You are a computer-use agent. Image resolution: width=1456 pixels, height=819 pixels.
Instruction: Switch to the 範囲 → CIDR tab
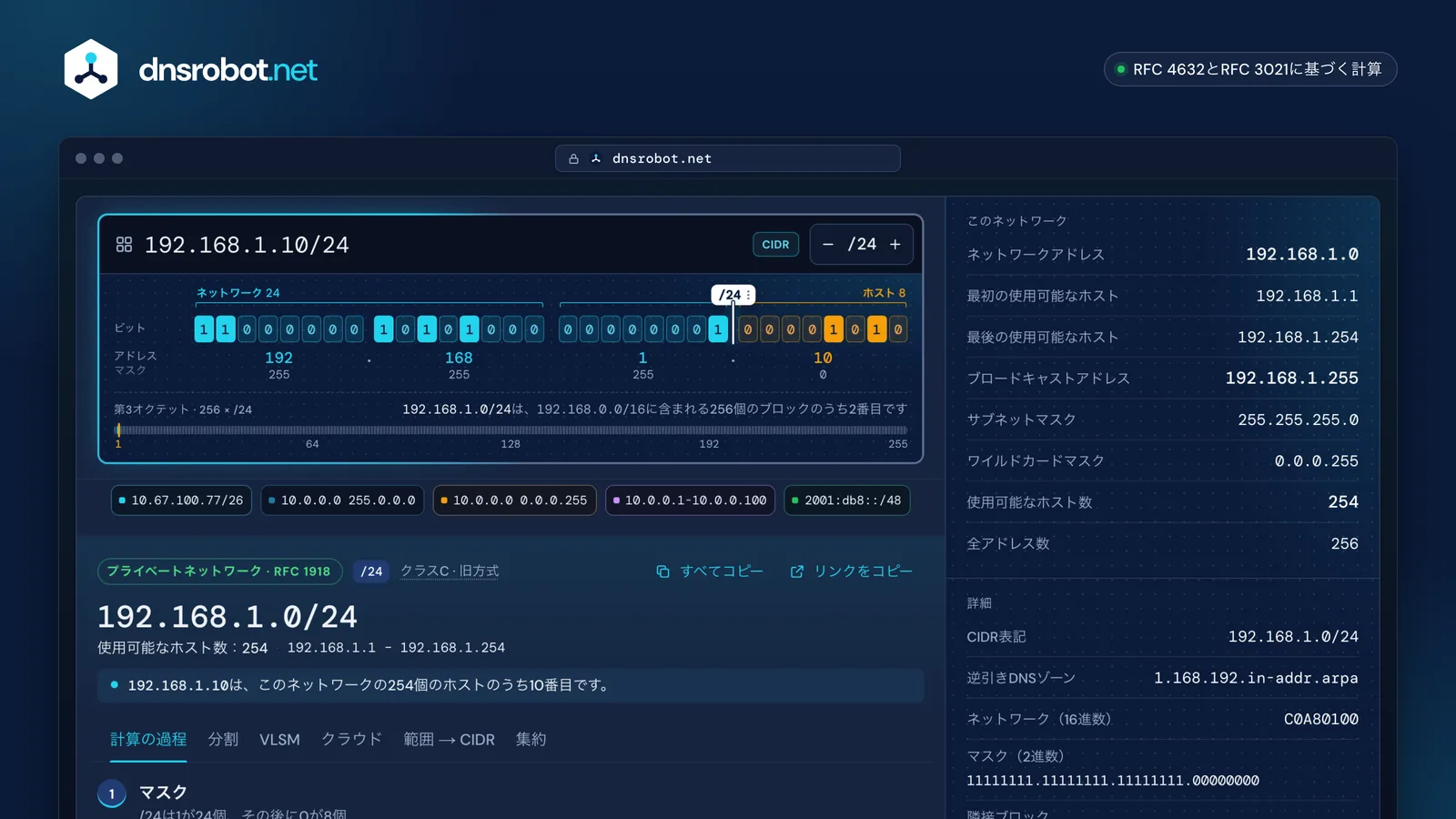[449, 739]
